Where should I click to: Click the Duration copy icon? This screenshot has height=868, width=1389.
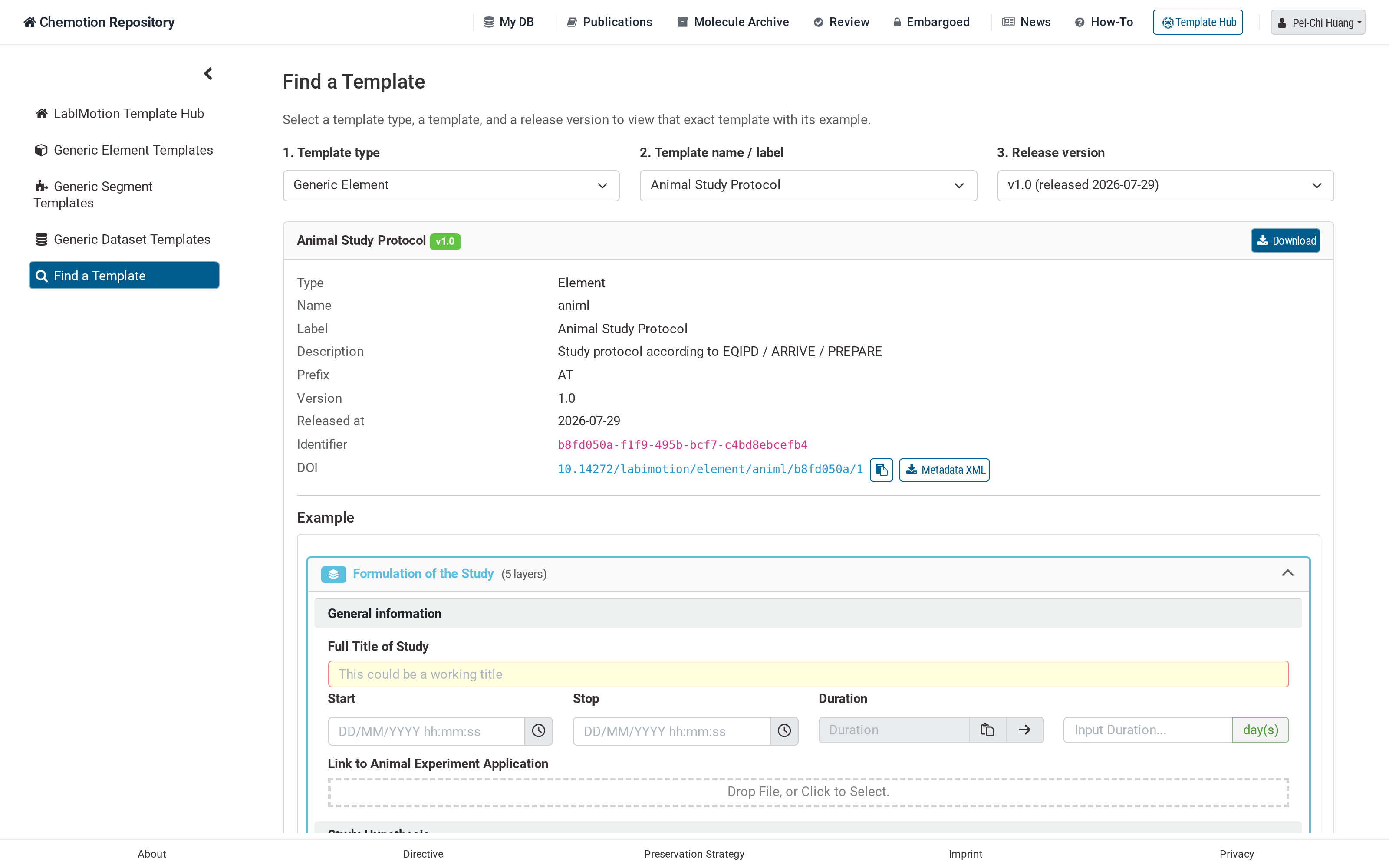[987, 730]
